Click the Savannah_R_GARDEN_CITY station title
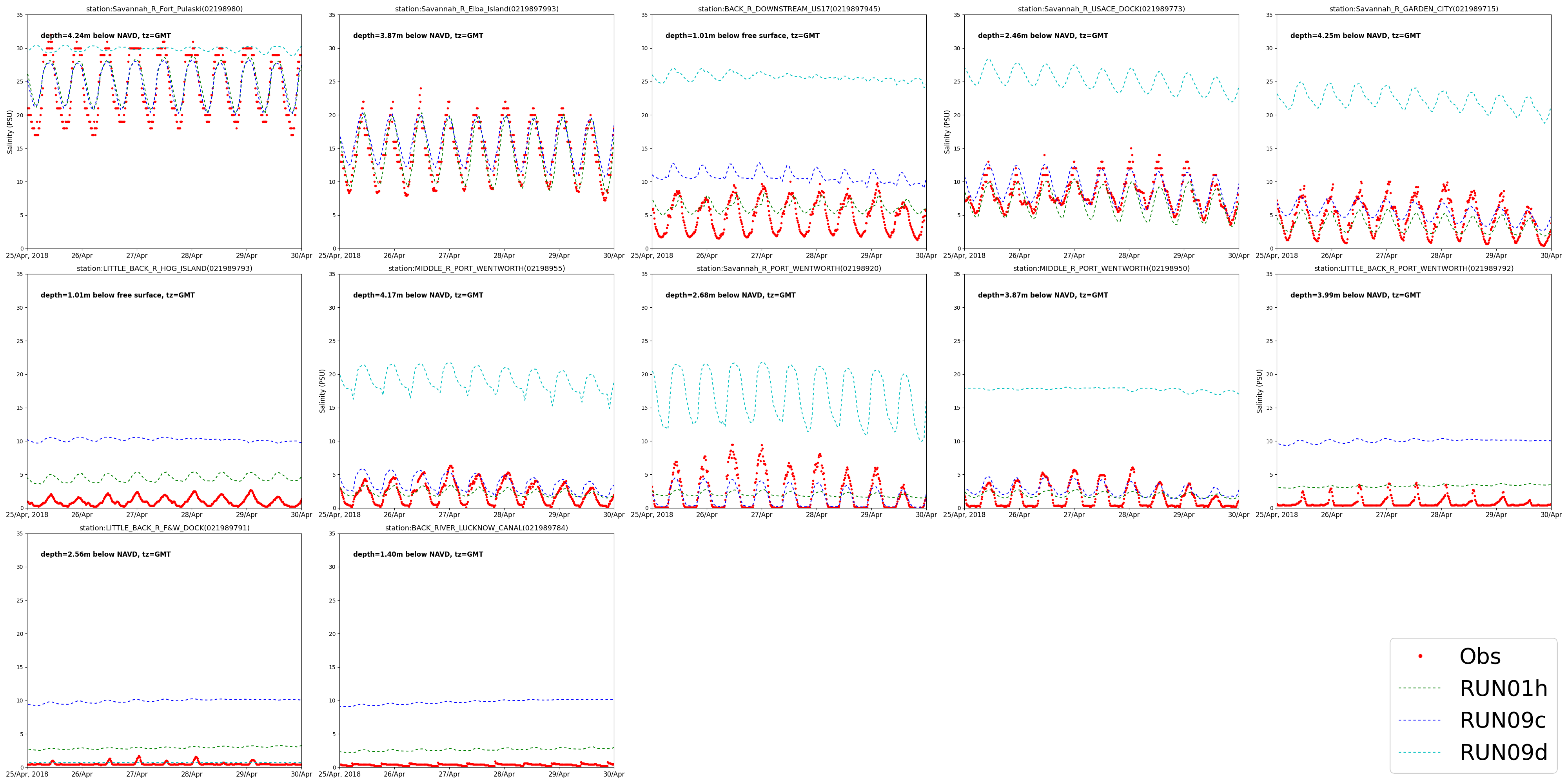 click(1414, 9)
